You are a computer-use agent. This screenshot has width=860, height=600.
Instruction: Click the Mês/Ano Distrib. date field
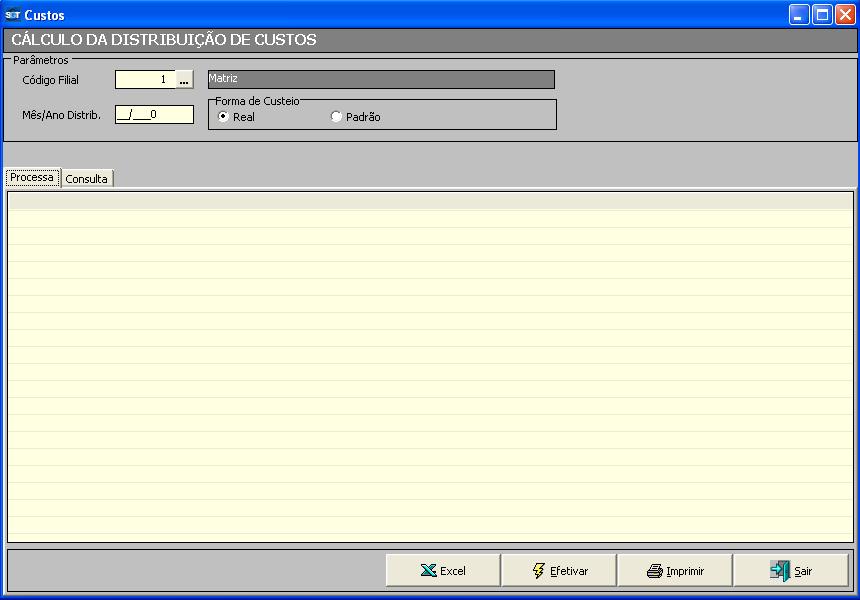(x=154, y=114)
